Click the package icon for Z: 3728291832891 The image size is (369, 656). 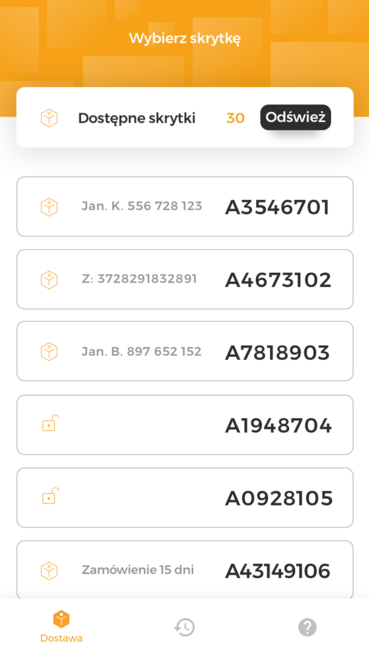point(49,279)
